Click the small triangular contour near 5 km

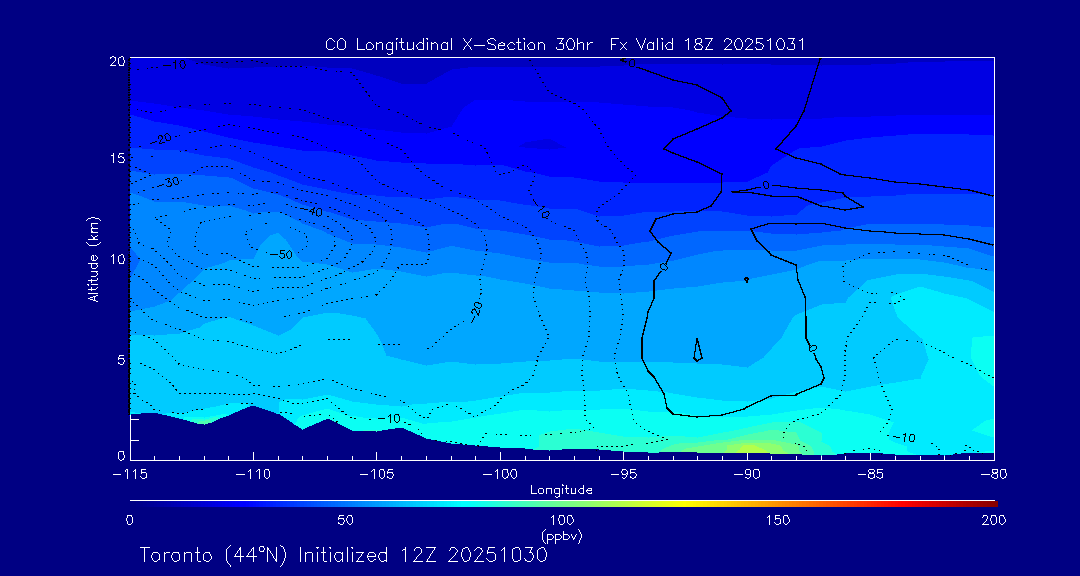(x=697, y=350)
